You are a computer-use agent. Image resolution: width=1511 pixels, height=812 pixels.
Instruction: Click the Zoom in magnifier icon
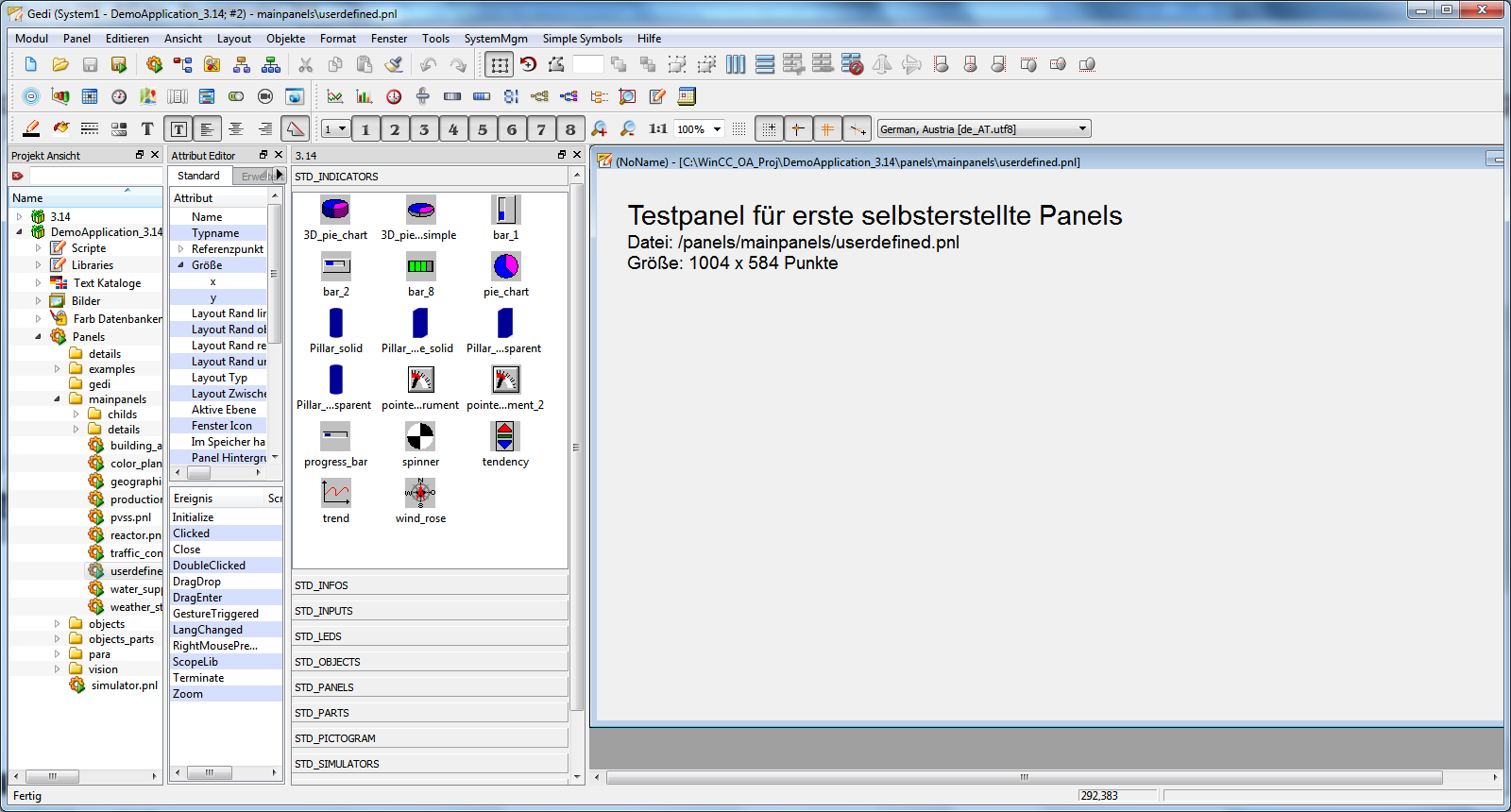point(599,128)
